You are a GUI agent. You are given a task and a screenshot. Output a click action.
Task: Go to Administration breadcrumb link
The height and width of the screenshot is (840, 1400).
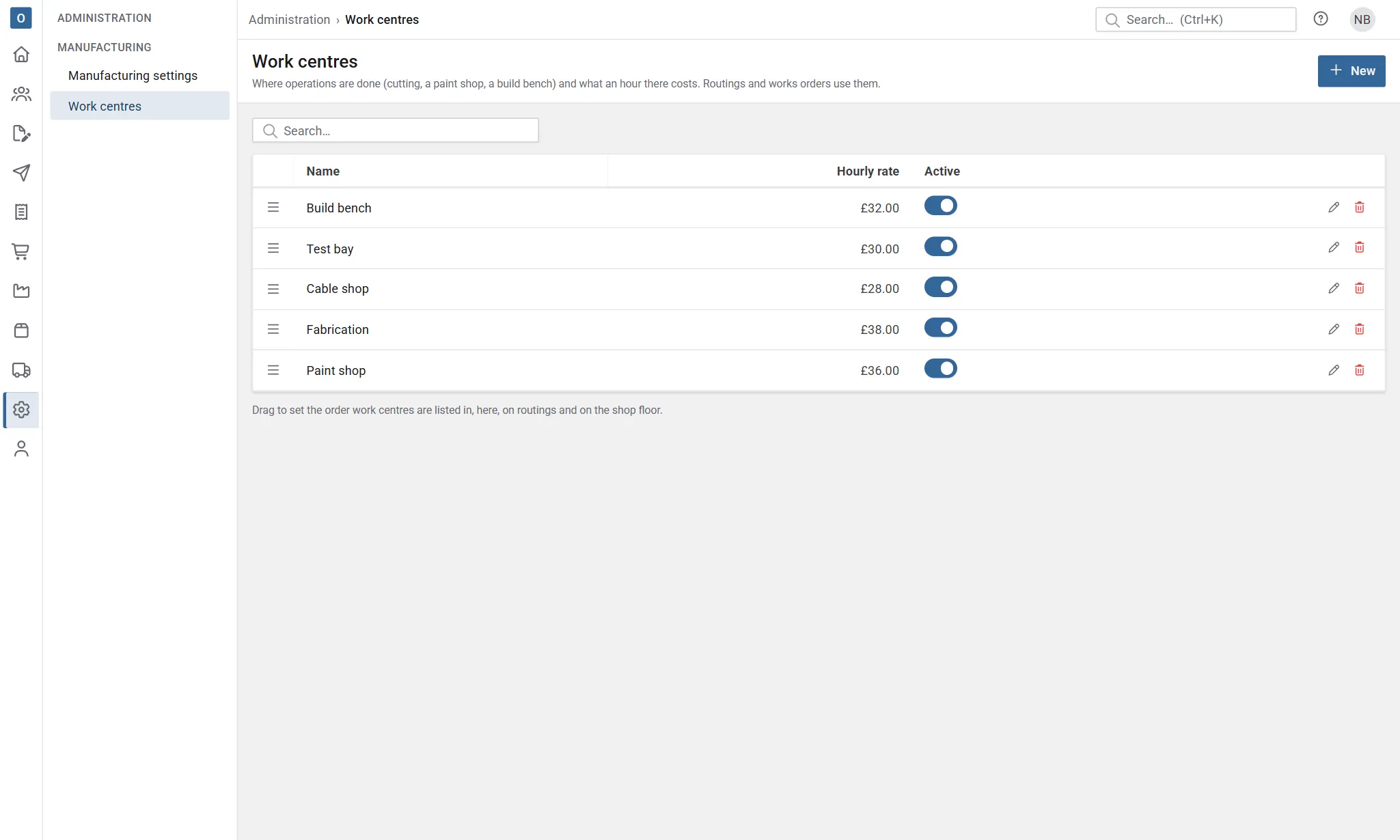click(289, 20)
